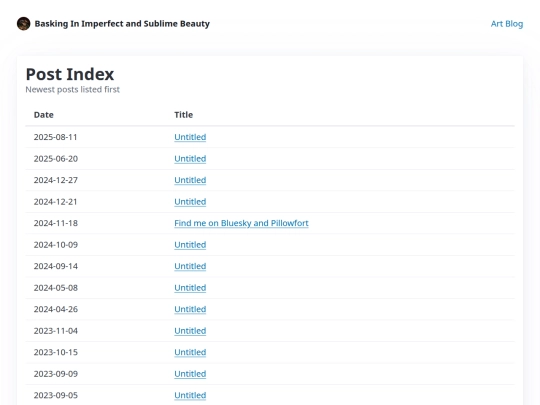Viewport: 540px width, 405px height.
Task: Select date cell 2024-12-21
Action: pos(55,202)
